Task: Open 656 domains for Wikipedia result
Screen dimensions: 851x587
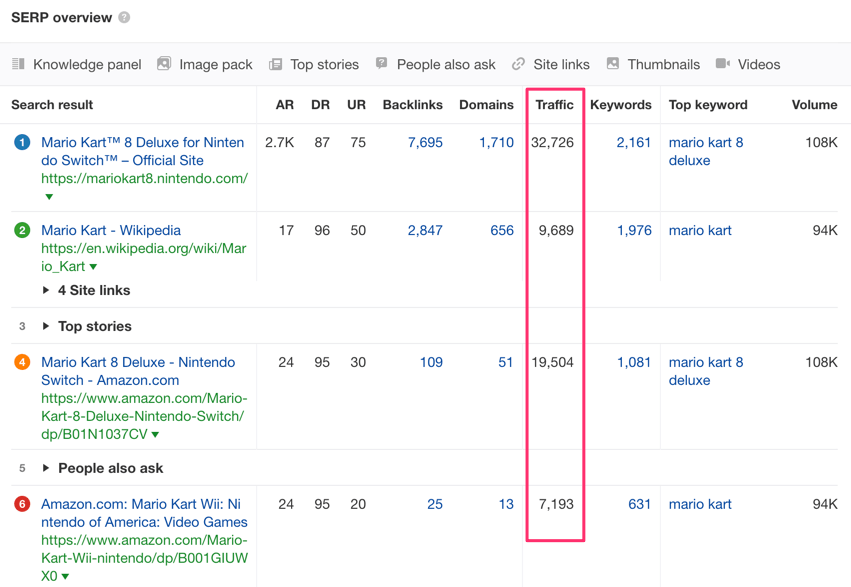Action: pos(502,231)
